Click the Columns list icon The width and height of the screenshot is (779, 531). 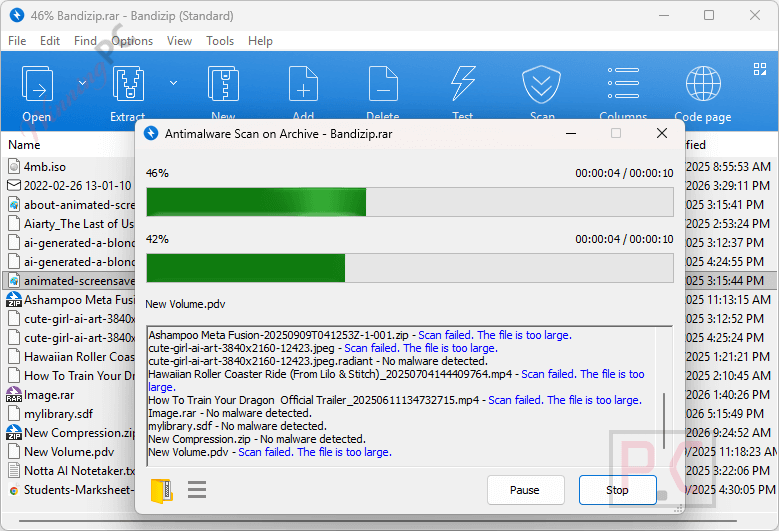coord(623,83)
